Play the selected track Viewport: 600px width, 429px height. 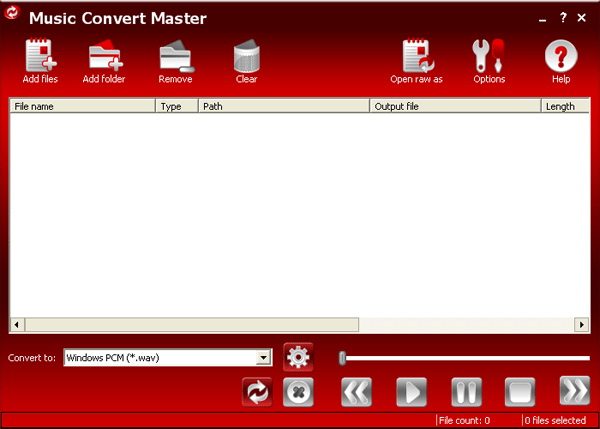pos(411,392)
